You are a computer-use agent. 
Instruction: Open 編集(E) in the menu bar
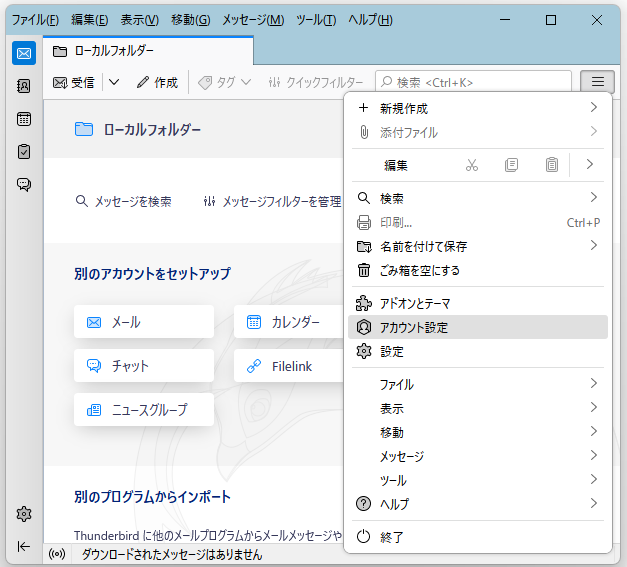click(x=90, y=20)
